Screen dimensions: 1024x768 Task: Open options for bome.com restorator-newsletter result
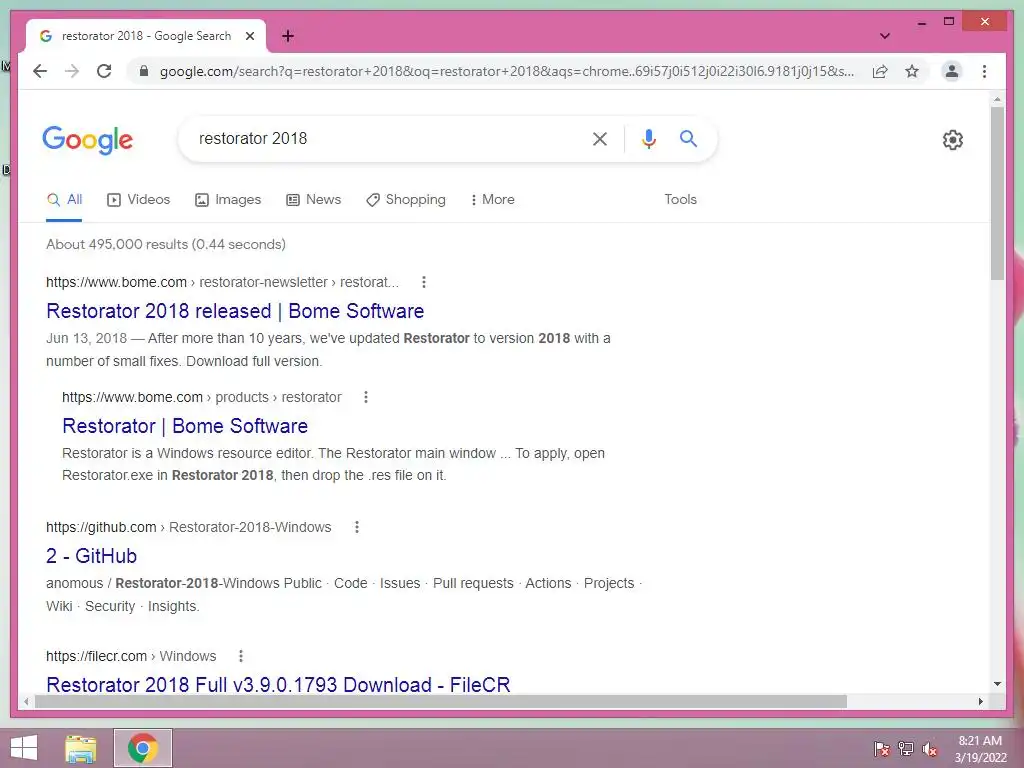click(x=424, y=282)
